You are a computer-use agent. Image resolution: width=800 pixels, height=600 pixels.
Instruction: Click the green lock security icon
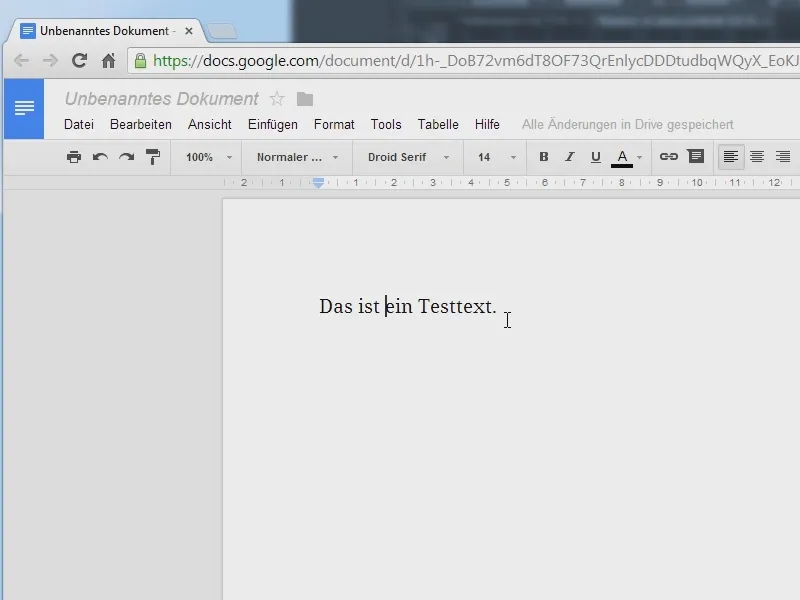point(140,61)
